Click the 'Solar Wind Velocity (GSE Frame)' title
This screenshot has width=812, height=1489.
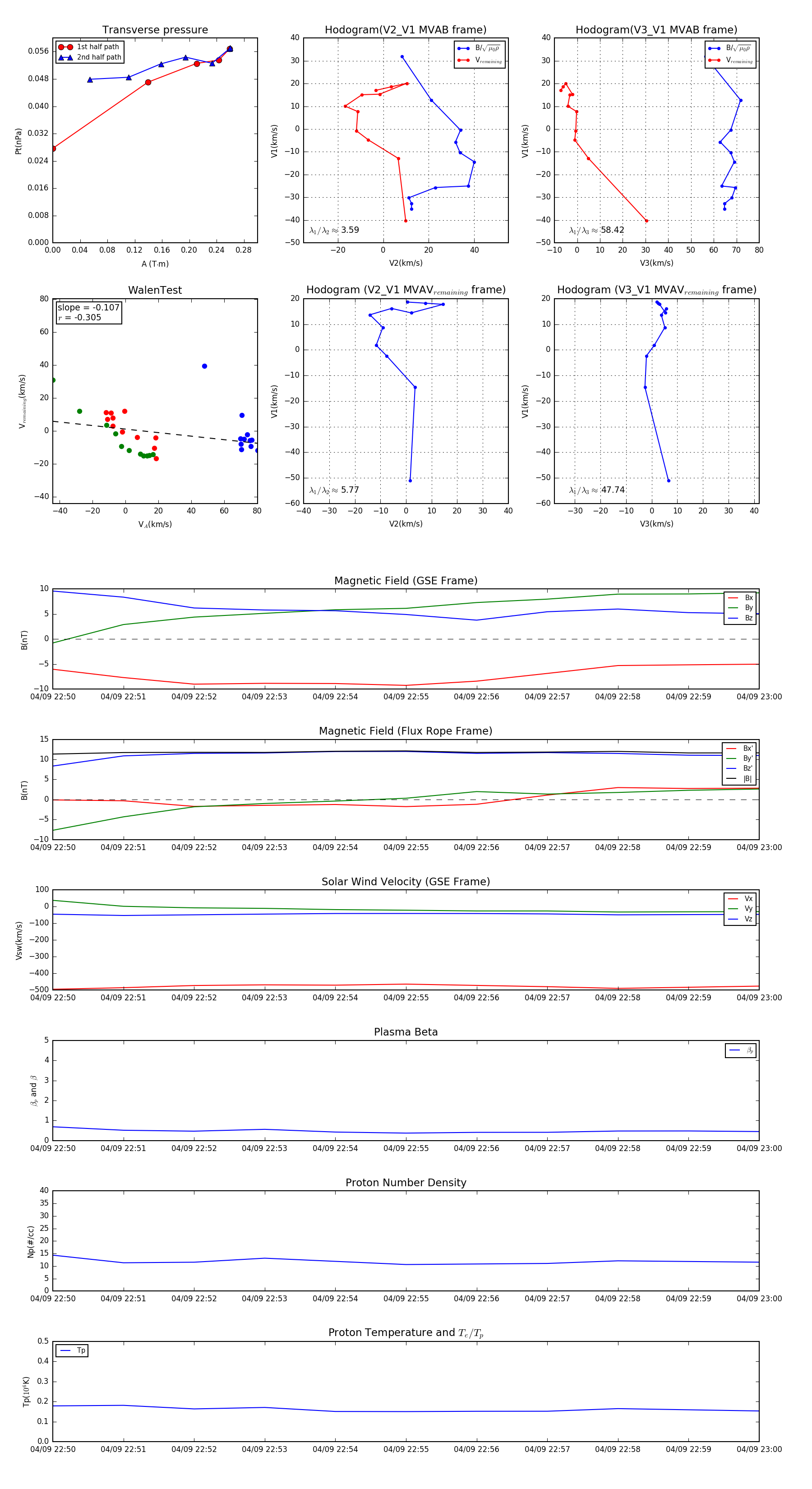point(406,882)
